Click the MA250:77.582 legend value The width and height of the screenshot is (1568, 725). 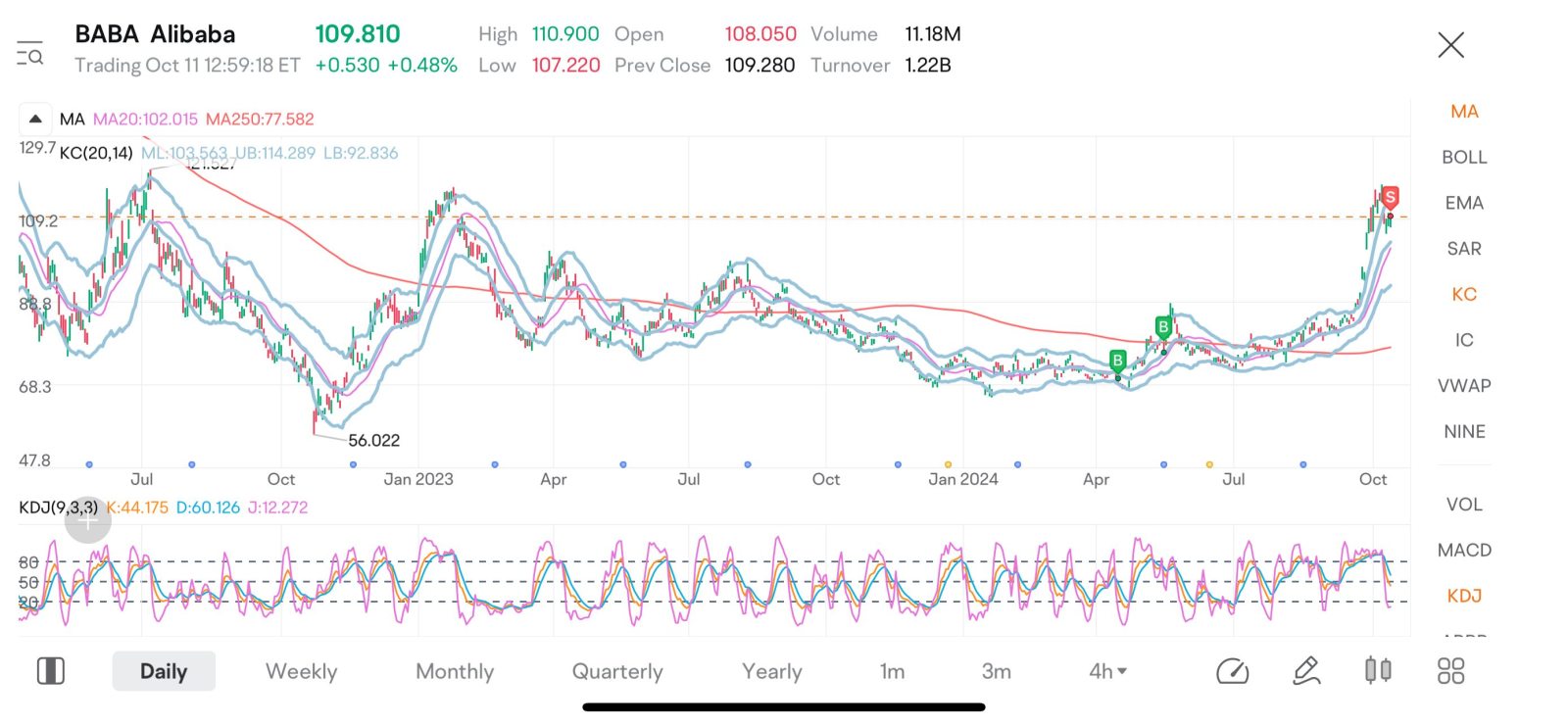260,120
